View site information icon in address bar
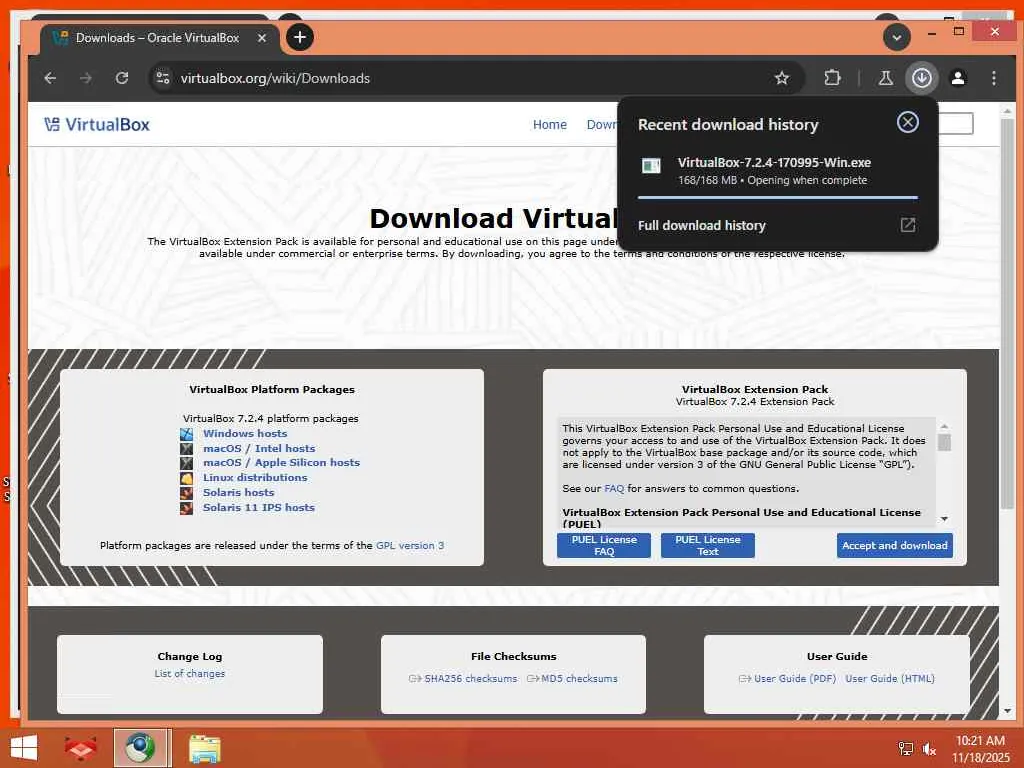Screen dimensions: 1024x768 pyautogui.click(x=163, y=78)
